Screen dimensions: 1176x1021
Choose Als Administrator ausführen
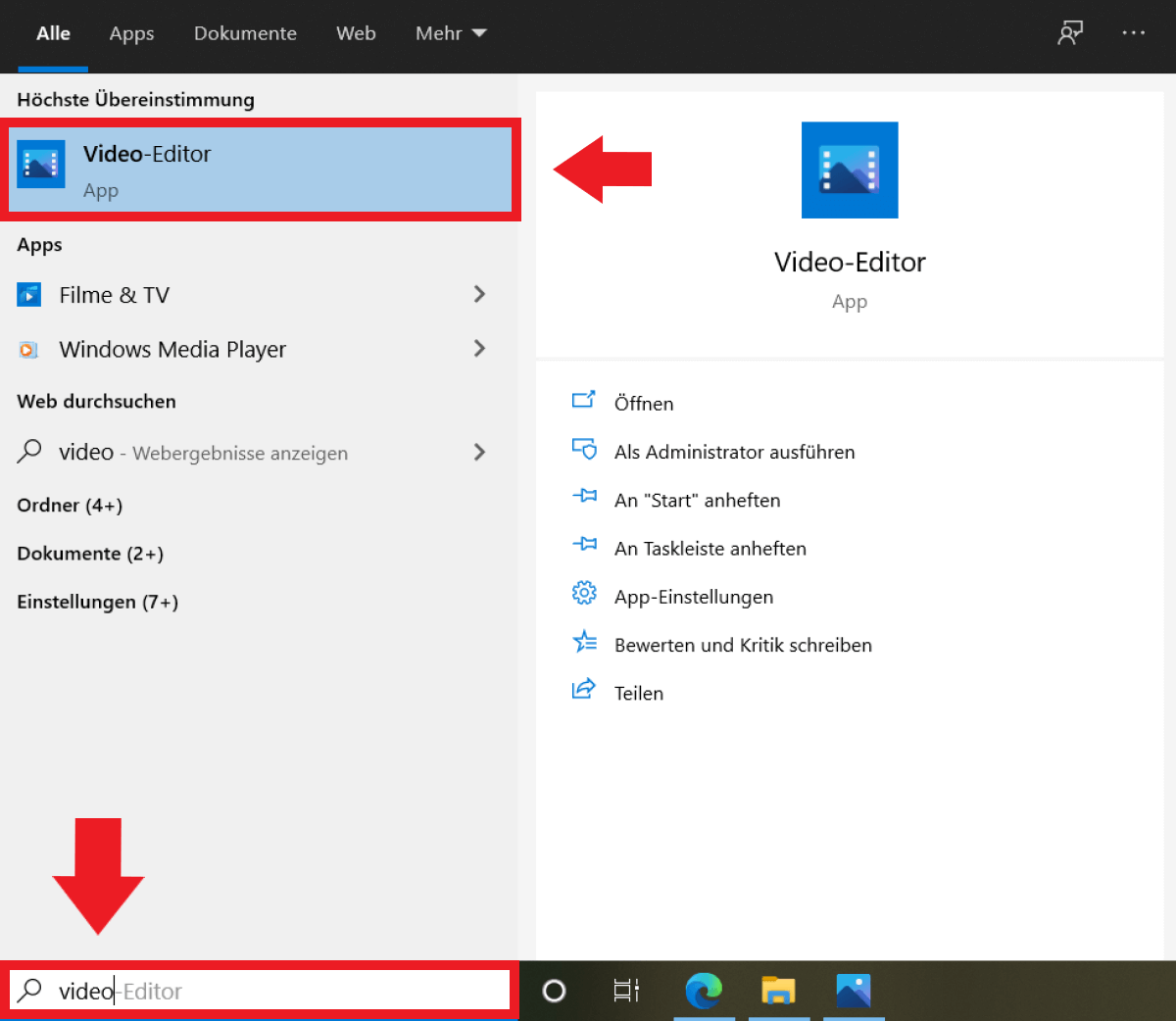[734, 452]
